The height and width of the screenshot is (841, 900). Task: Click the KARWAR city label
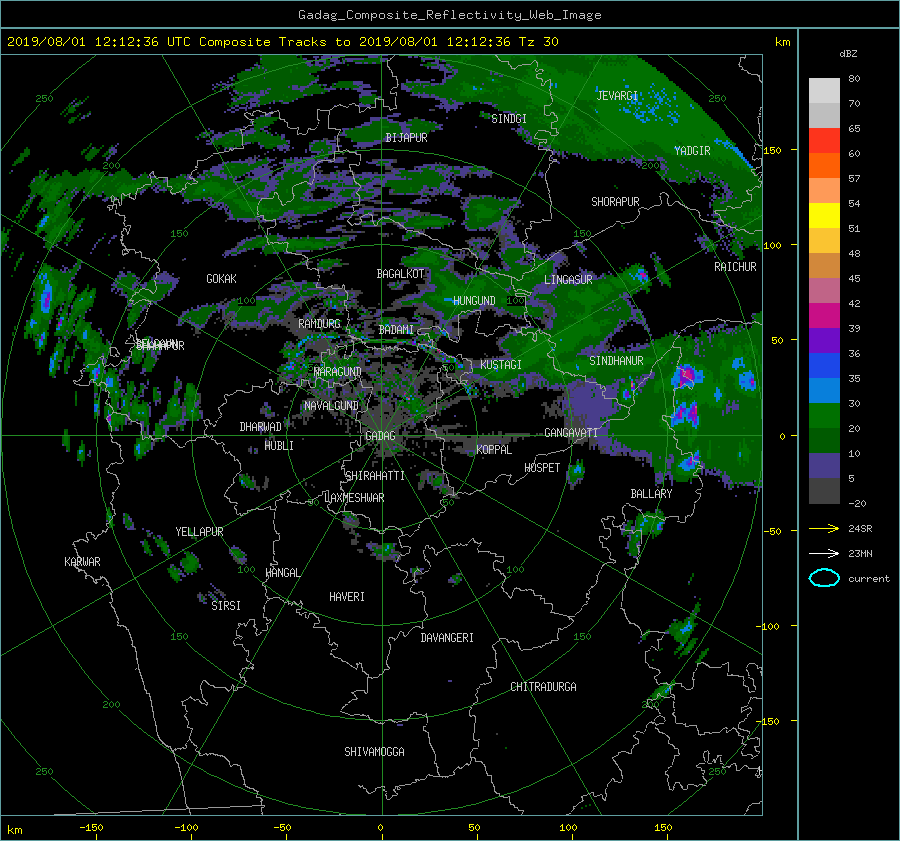82,562
